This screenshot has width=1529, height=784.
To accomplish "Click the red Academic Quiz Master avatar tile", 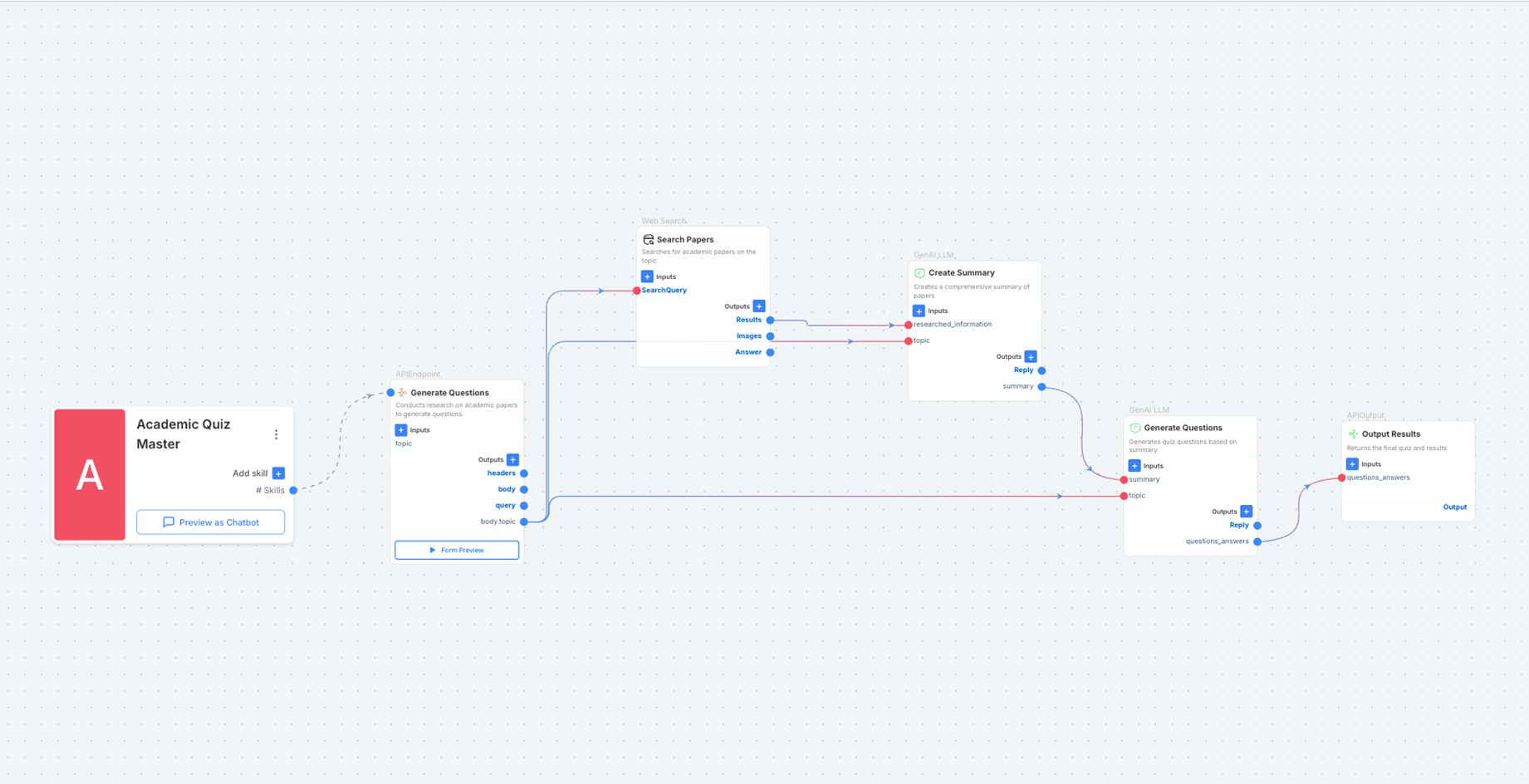I will pyautogui.click(x=90, y=474).
